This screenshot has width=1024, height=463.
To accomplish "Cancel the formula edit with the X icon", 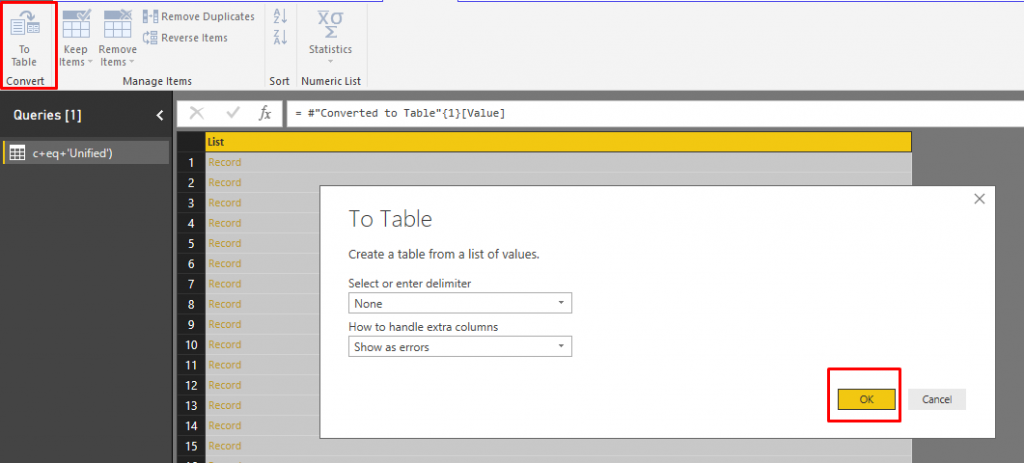I will [x=197, y=113].
